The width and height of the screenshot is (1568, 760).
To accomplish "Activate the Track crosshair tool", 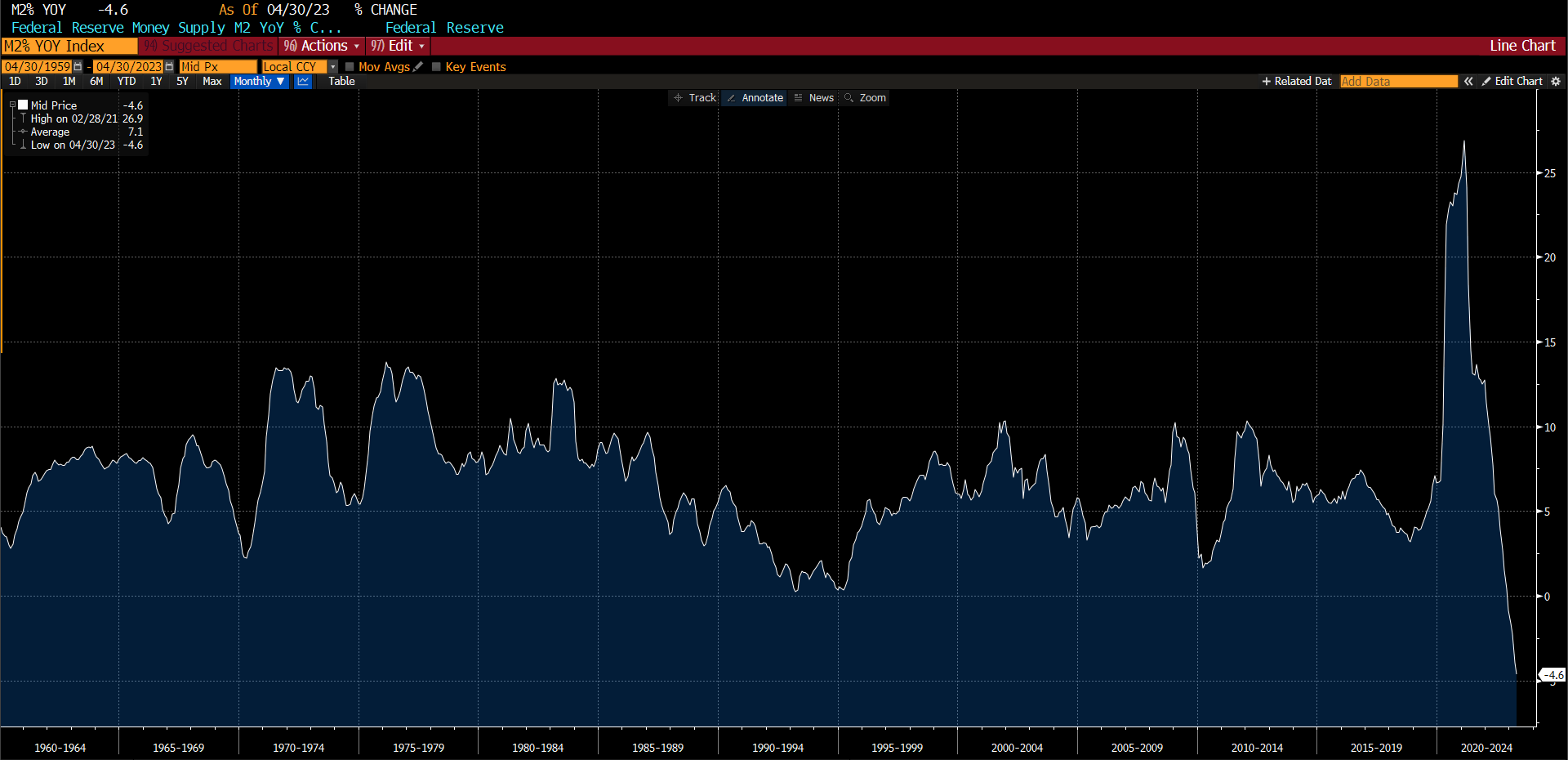I will tap(694, 98).
